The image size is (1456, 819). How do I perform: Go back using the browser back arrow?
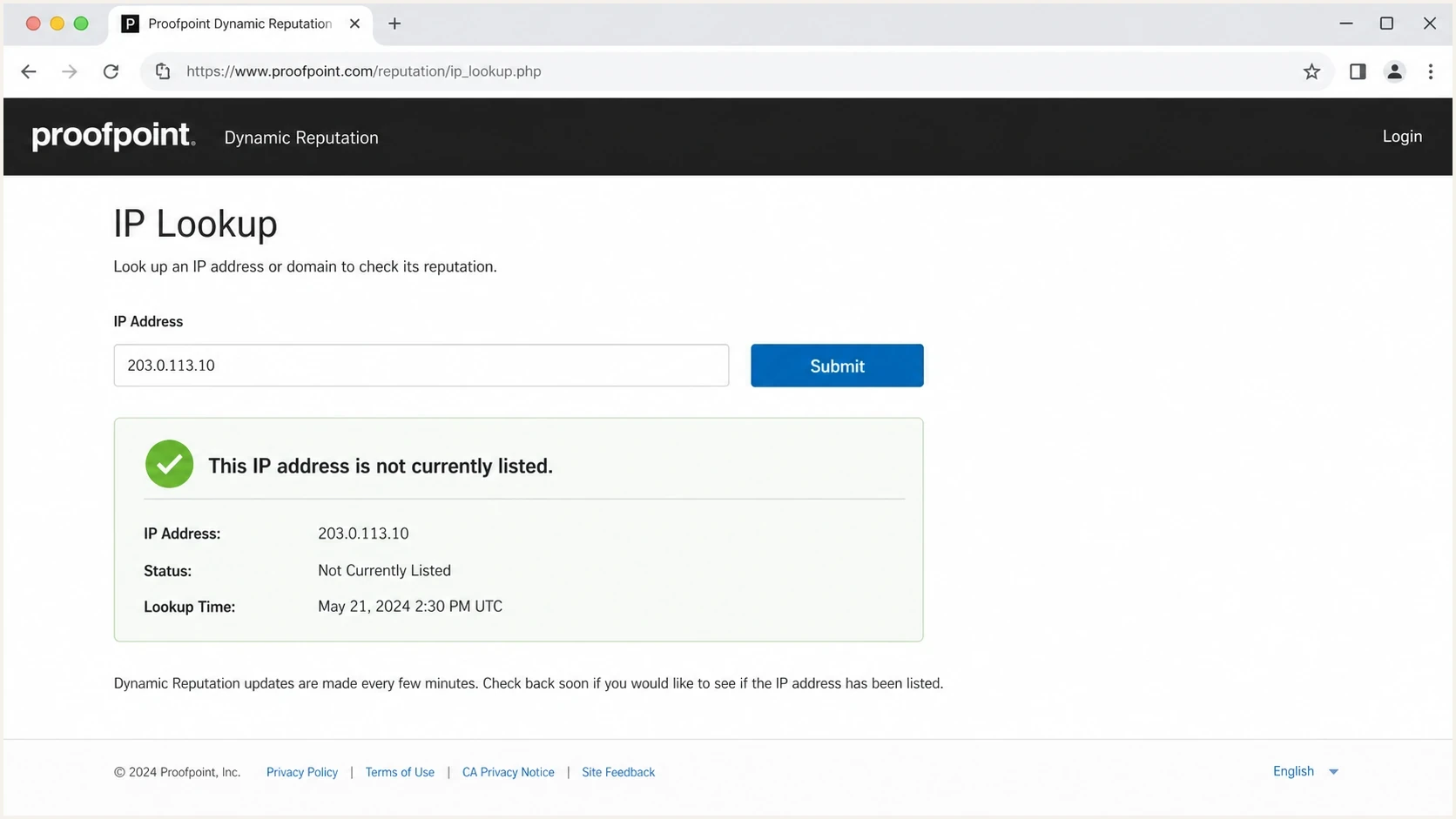(x=29, y=71)
